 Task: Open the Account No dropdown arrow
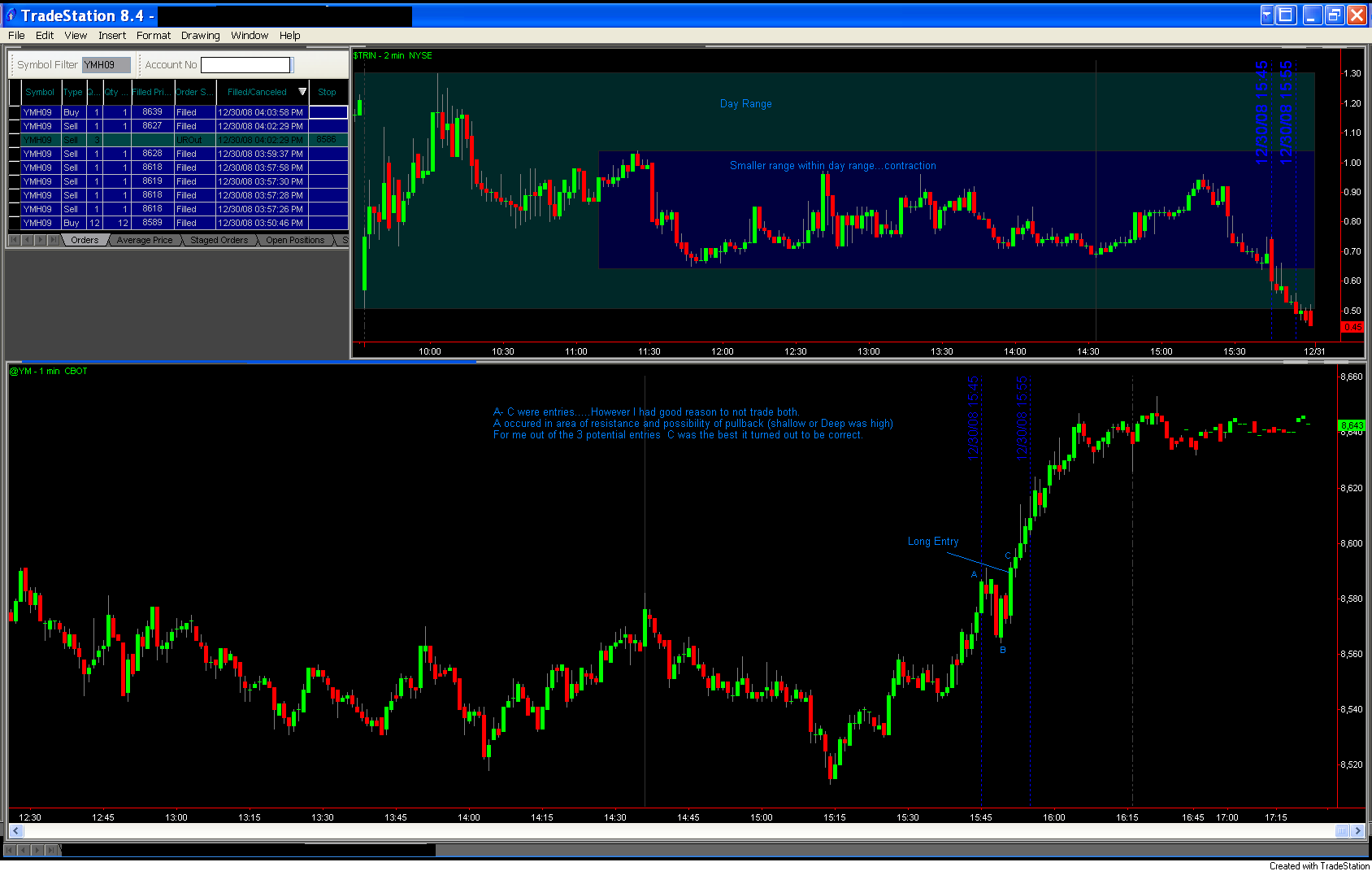(x=293, y=65)
